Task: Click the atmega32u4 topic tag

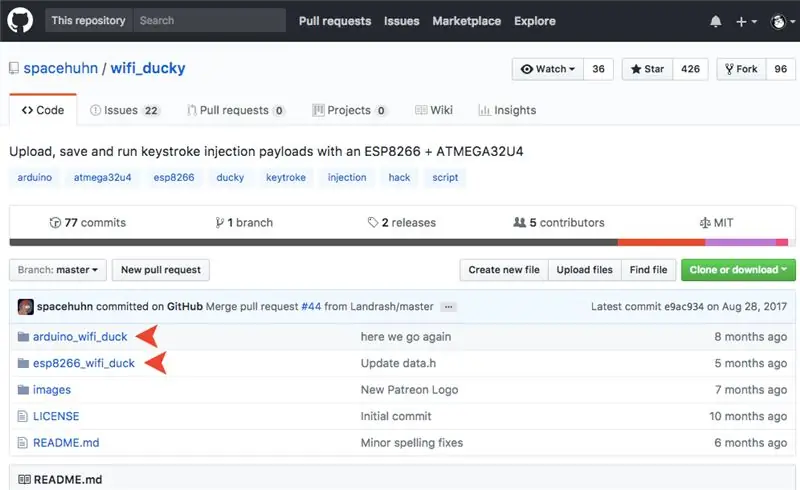Action: pyautogui.click(x=103, y=178)
